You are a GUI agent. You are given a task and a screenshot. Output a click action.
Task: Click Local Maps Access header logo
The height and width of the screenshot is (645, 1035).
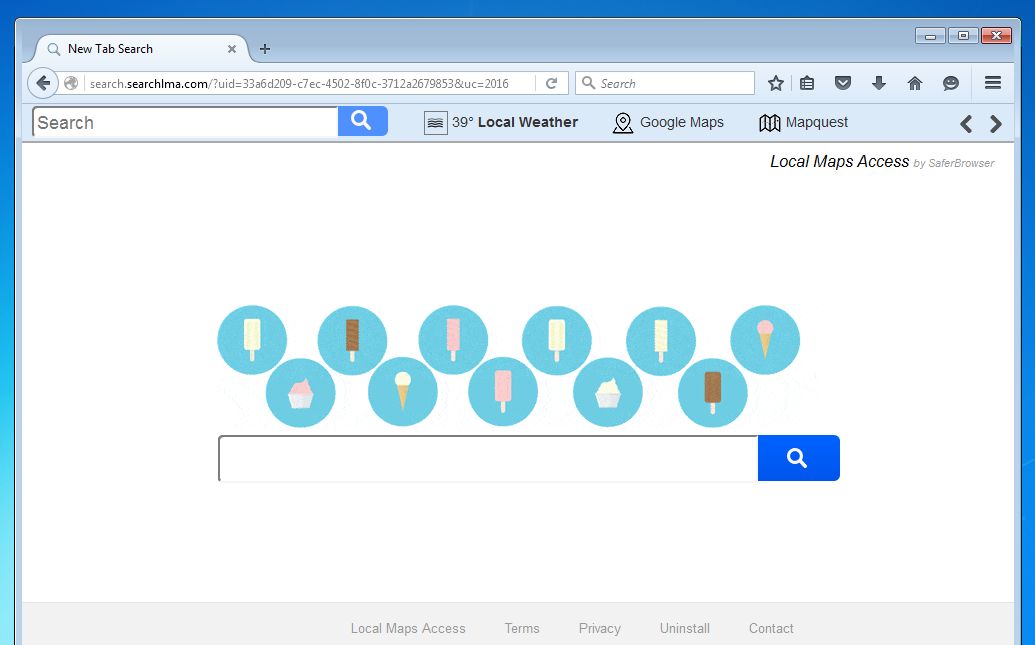[x=883, y=162]
